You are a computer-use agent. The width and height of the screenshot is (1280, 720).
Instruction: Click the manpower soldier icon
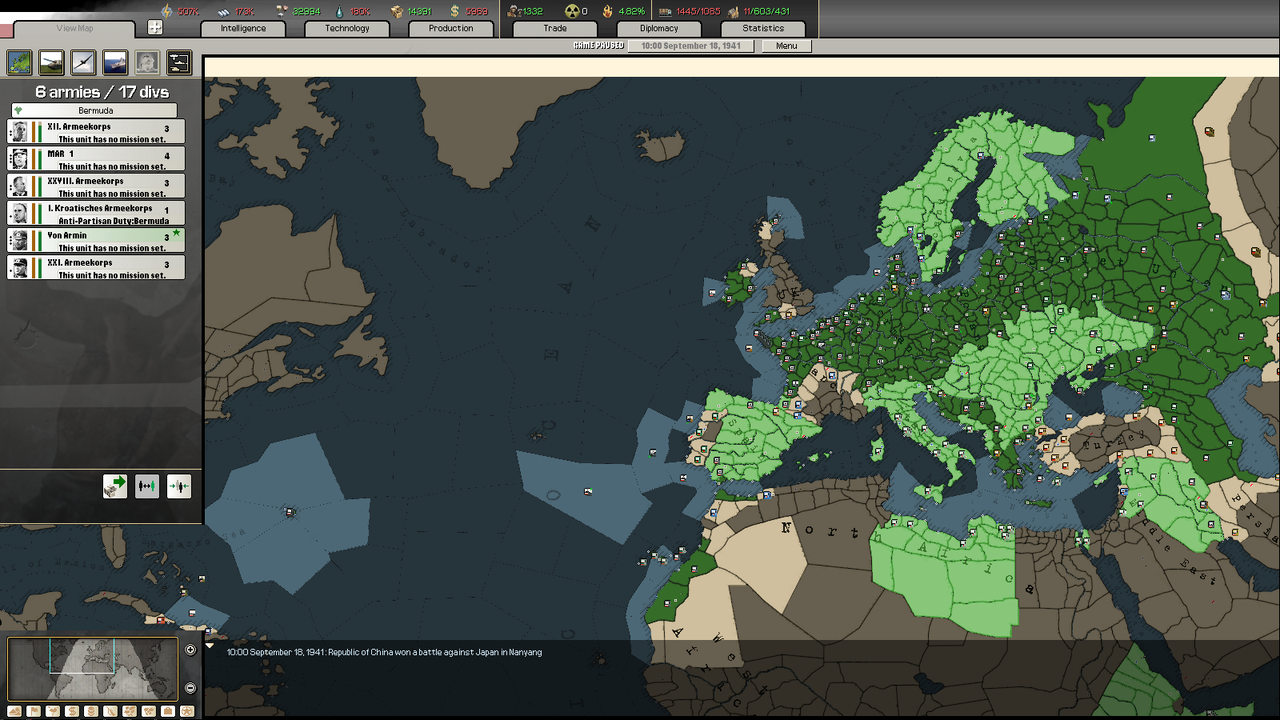click(513, 11)
